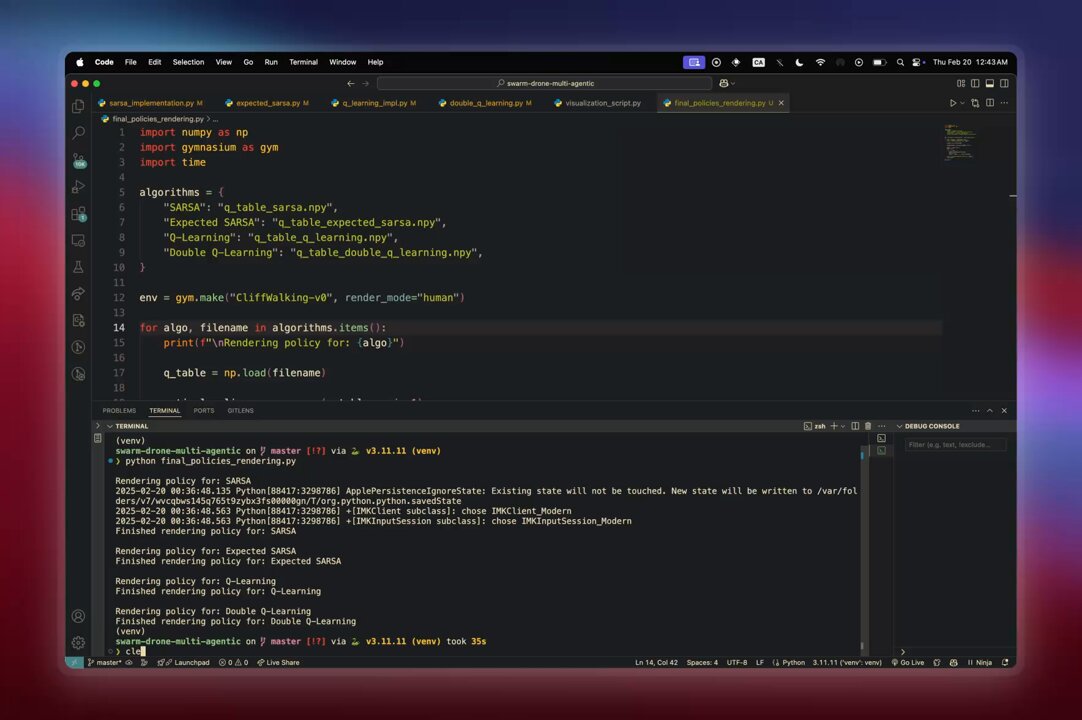Viewport: 1082px width, 720px height.
Task: Switch to the PORTS panel tab
Action: click(204, 411)
